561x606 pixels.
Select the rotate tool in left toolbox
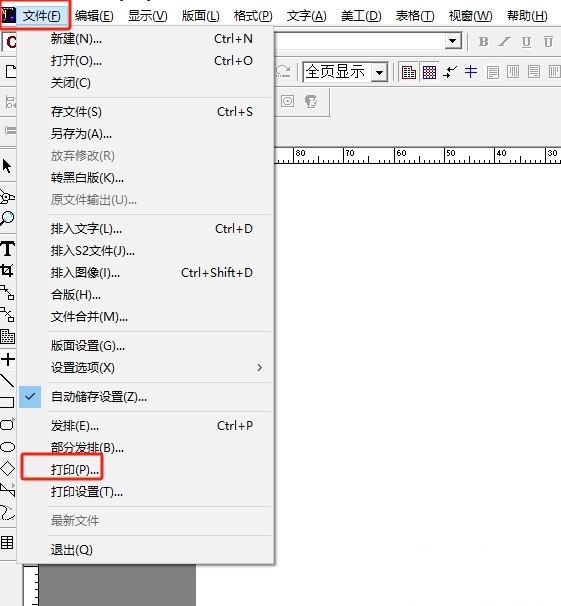[x=7, y=196]
